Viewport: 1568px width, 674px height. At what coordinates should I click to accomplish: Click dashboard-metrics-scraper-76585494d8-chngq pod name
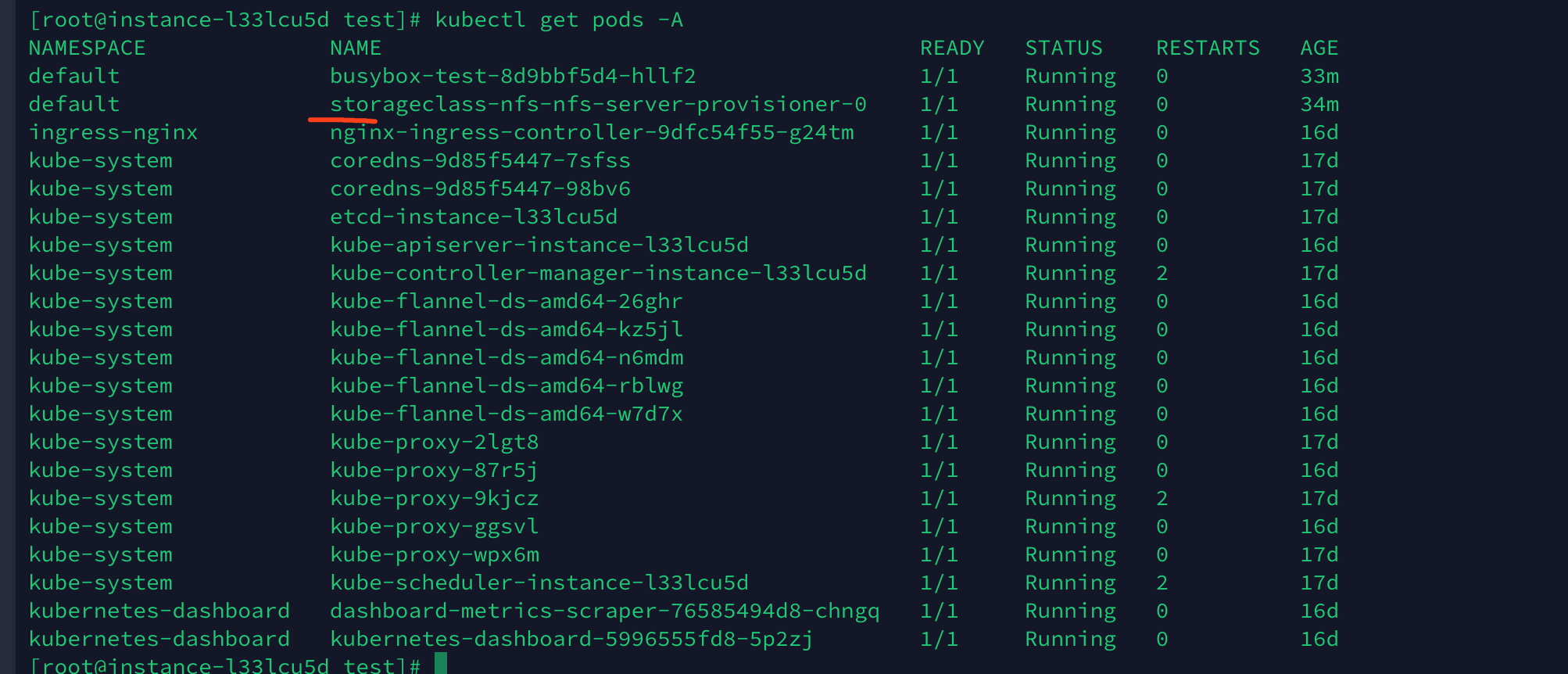[605, 611]
